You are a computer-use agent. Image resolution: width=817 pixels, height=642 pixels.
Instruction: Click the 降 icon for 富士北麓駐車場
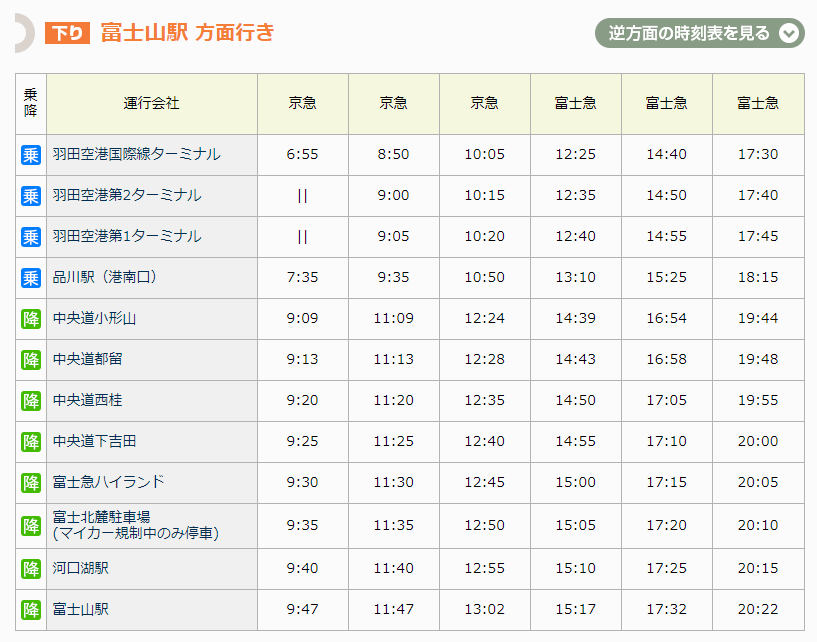click(31, 526)
